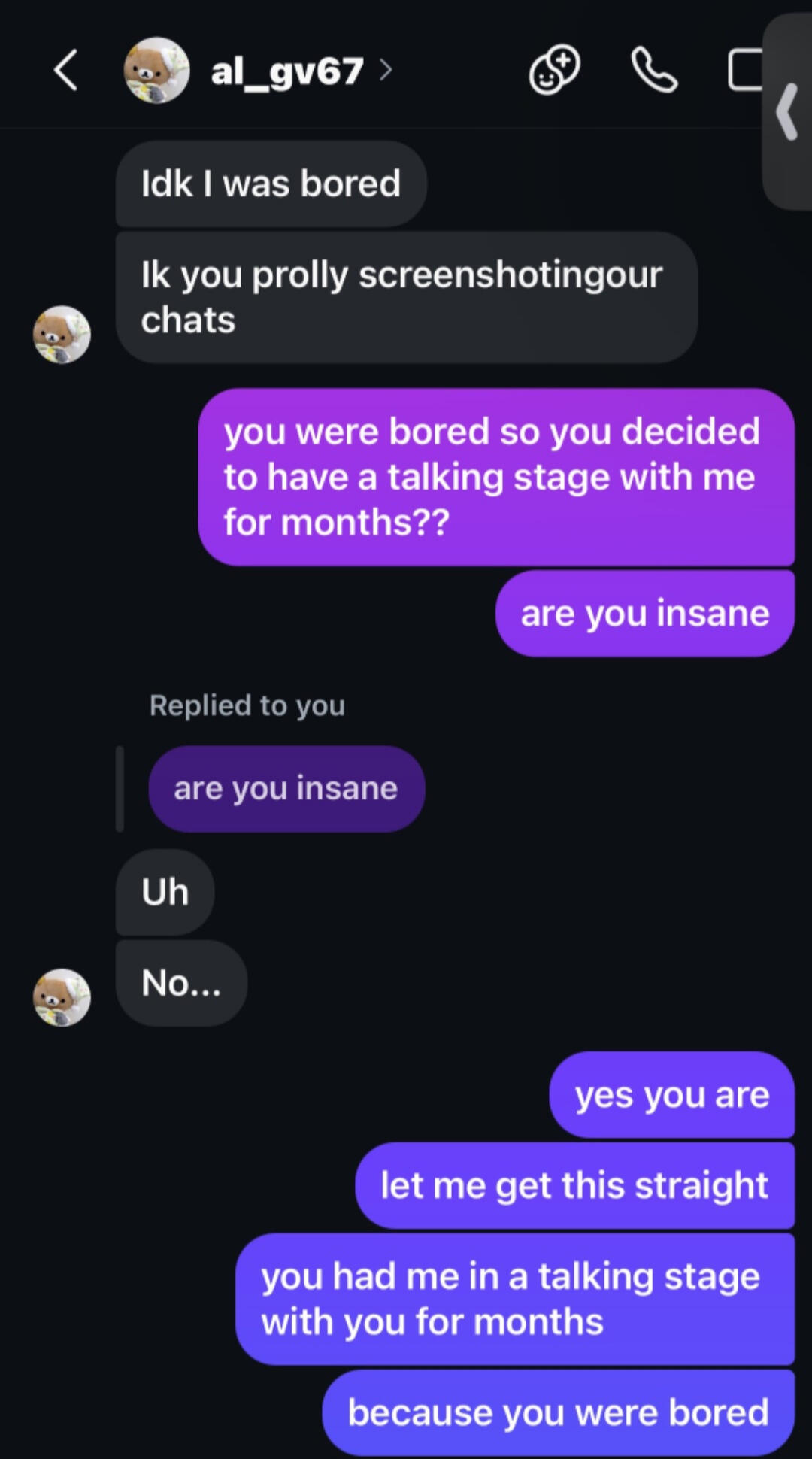Tap sender avatar beside "chats" message
The image size is (812, 1459).
62,335
